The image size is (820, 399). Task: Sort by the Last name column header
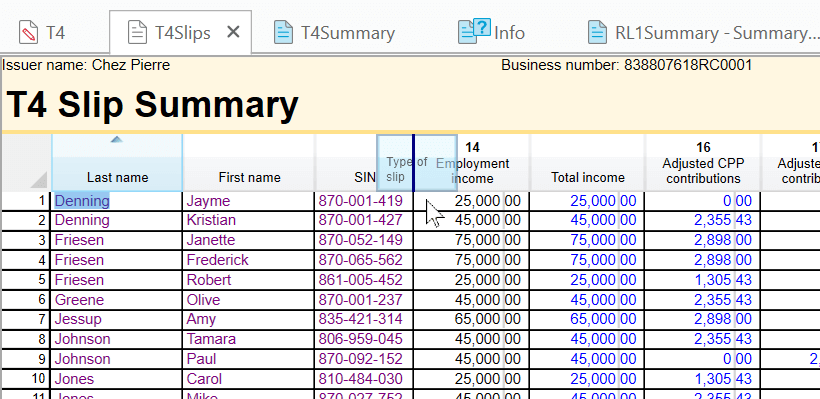tap(117, 163)
